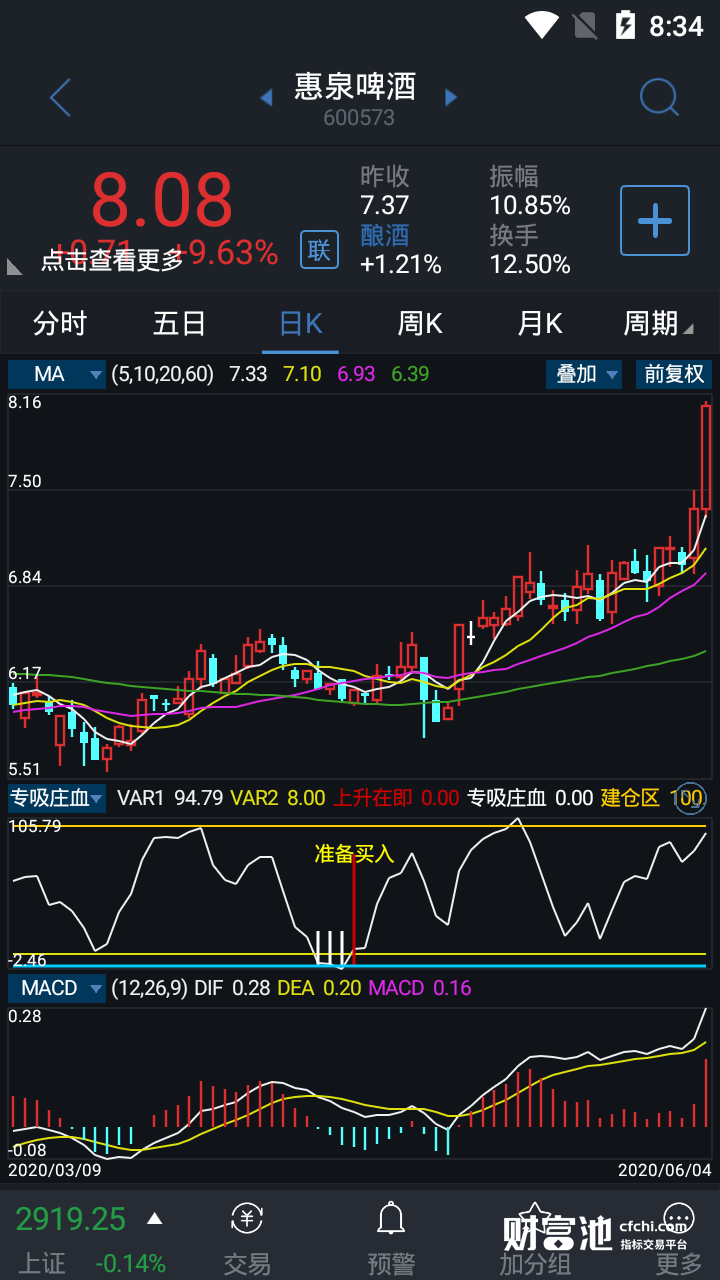Tap the 上证 index value 2919.25
This screenshot has height=1280, width=720.
click(x=70, y=1219)
